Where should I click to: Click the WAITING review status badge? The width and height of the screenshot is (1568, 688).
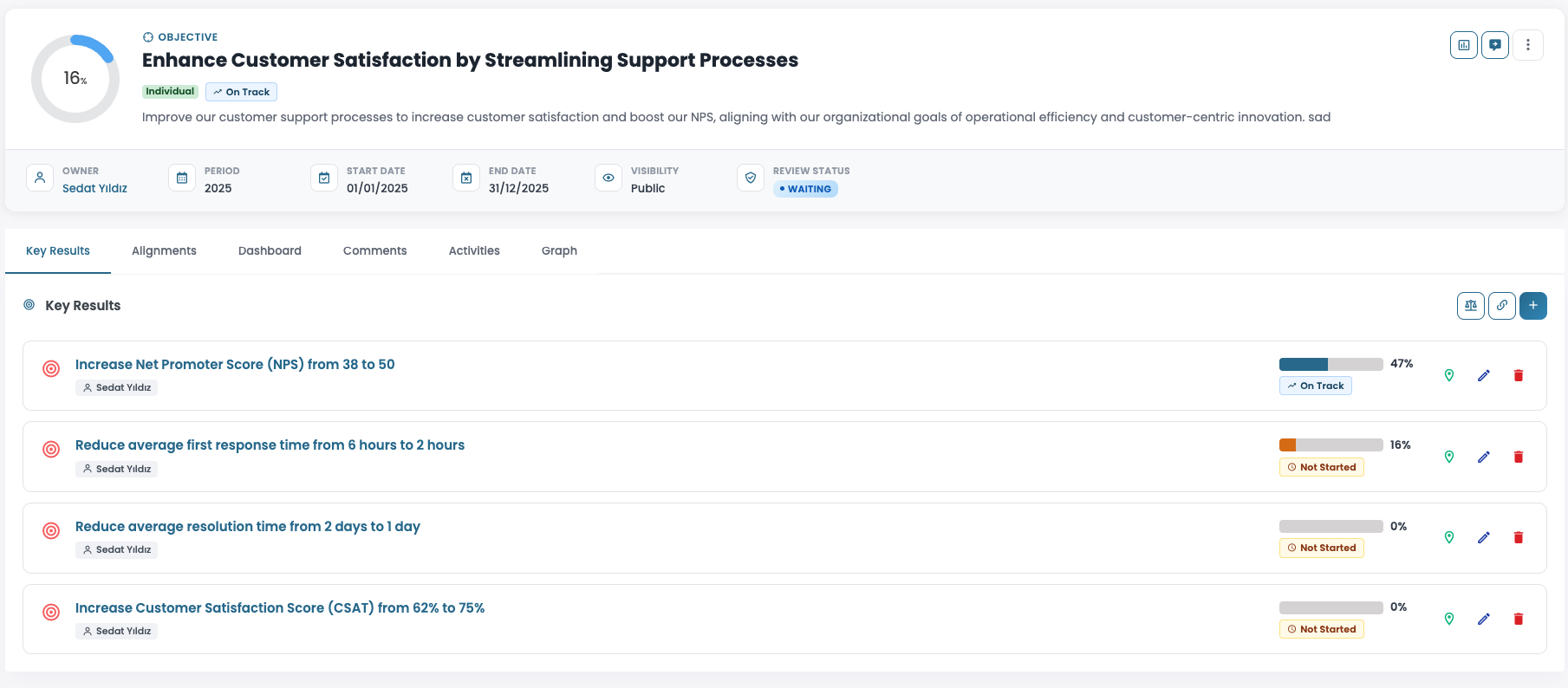point(805,189)
